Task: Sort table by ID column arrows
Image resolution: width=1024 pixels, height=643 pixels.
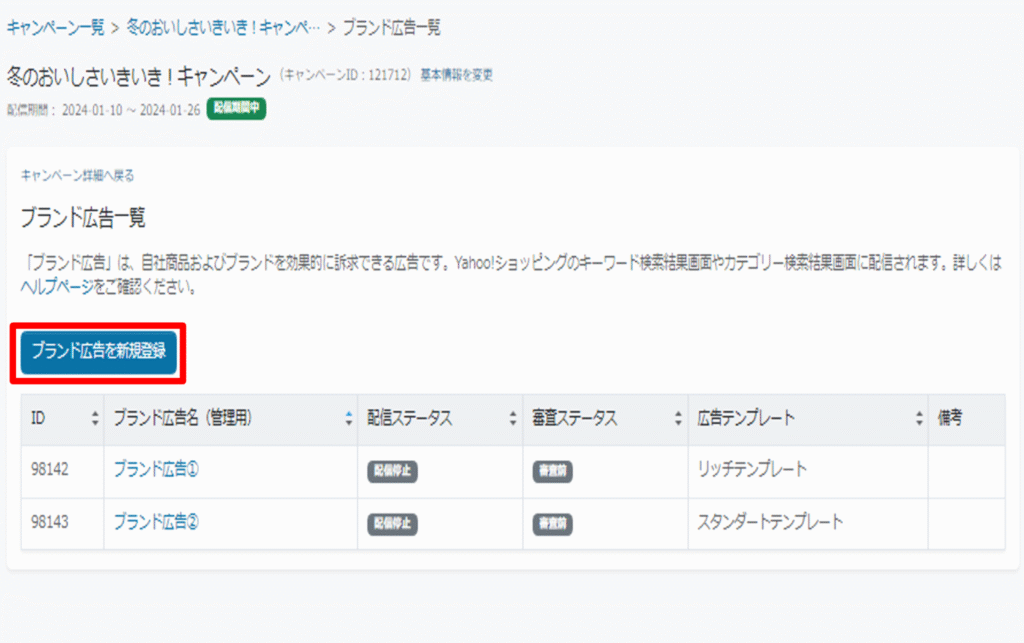Action: (x=95, y=418)
